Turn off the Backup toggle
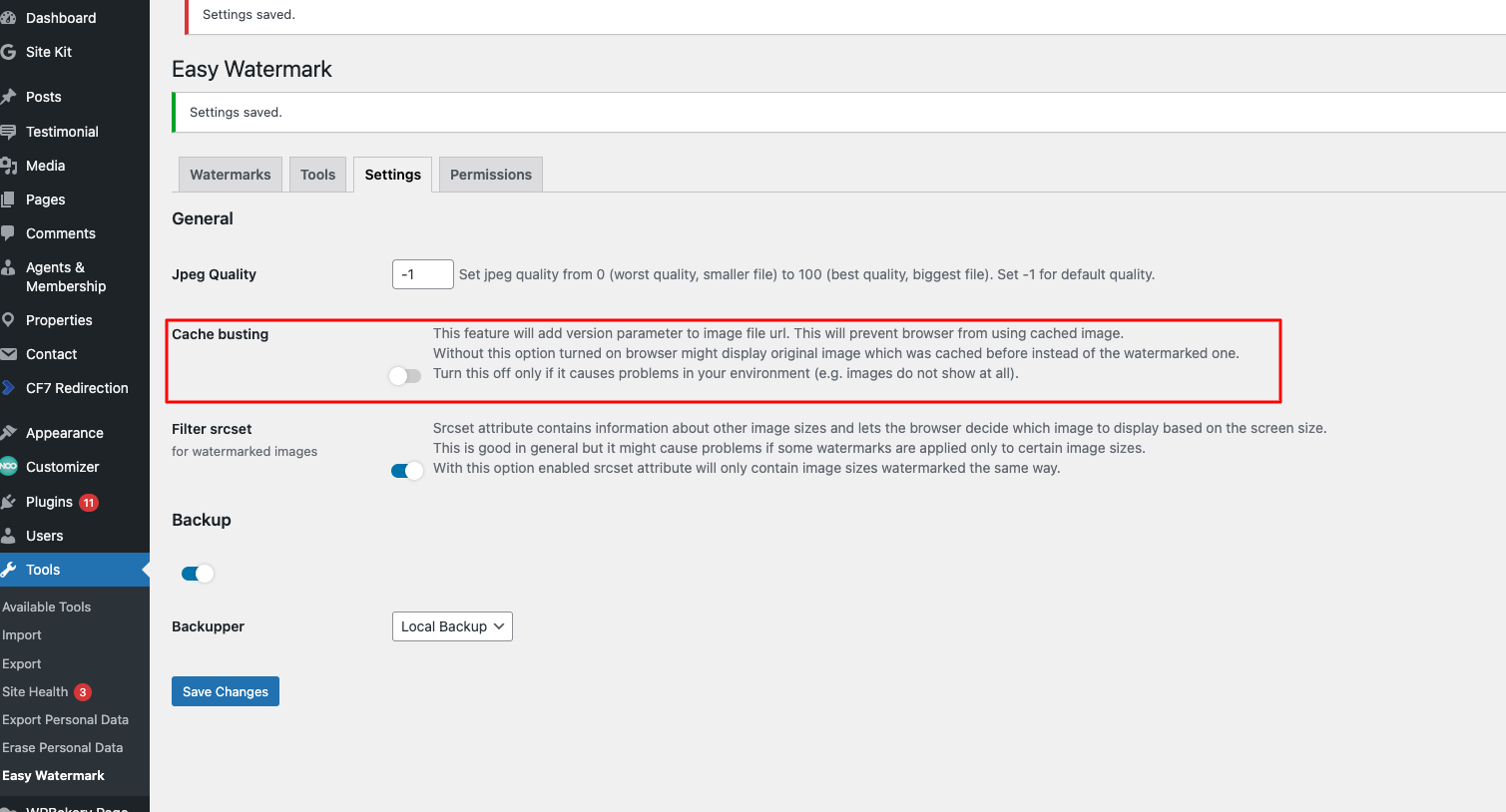Screen dimensions: 1506x812 coord(198,574)
